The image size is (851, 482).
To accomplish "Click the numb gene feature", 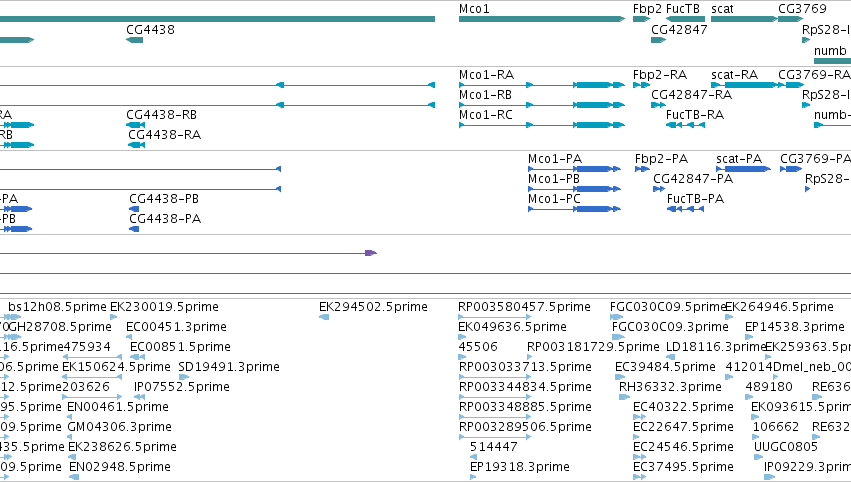I will (x=833, y=61).
